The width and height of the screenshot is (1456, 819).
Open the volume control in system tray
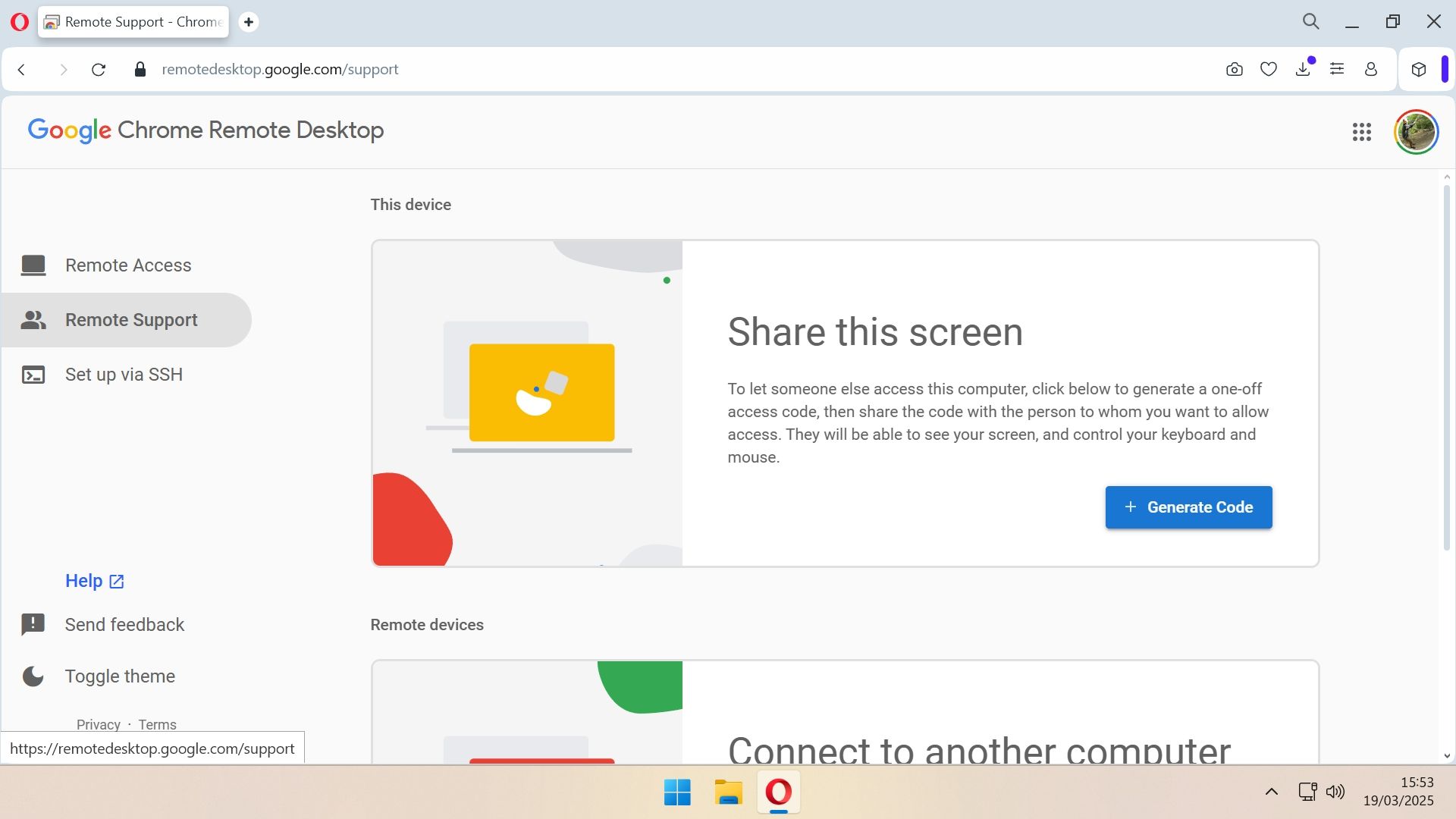tap(1335, 792)
